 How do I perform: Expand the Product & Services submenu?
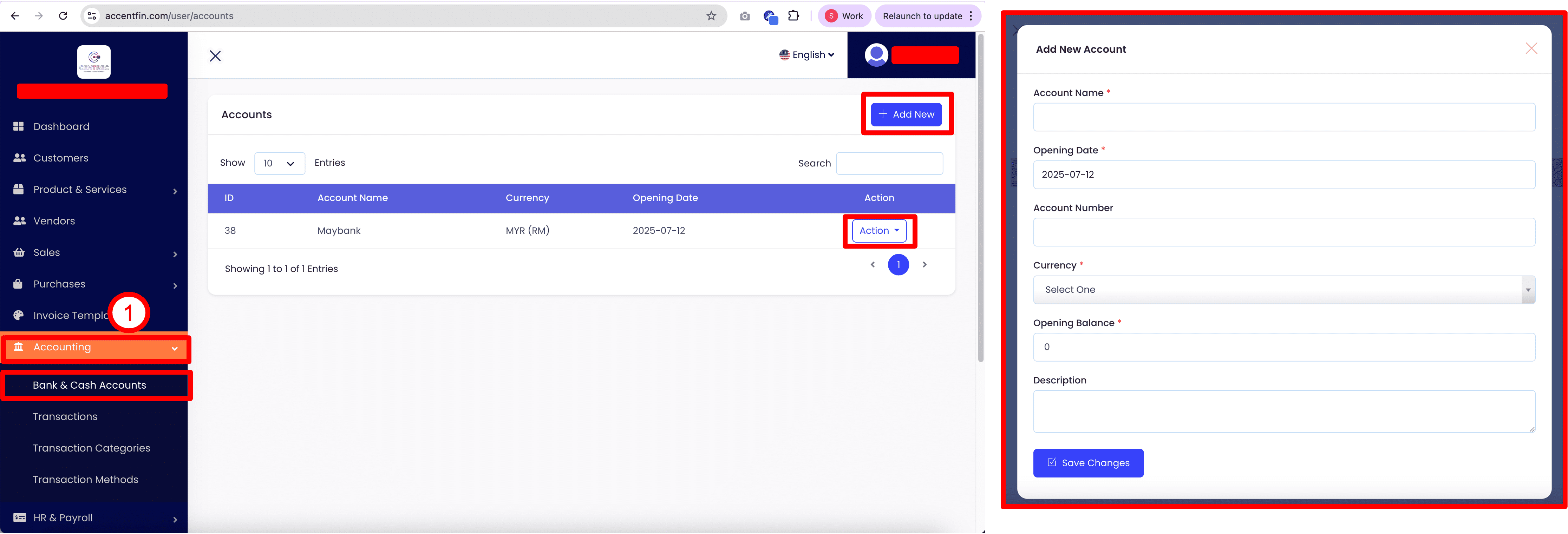tap(175, 191)
